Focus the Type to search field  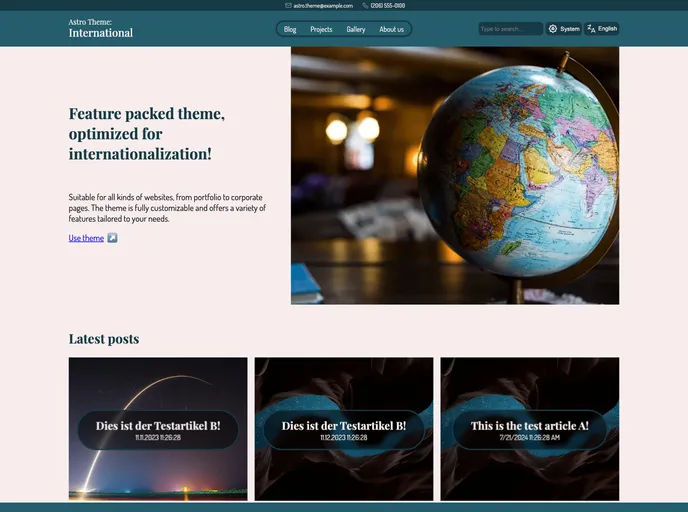pos(511,29)
